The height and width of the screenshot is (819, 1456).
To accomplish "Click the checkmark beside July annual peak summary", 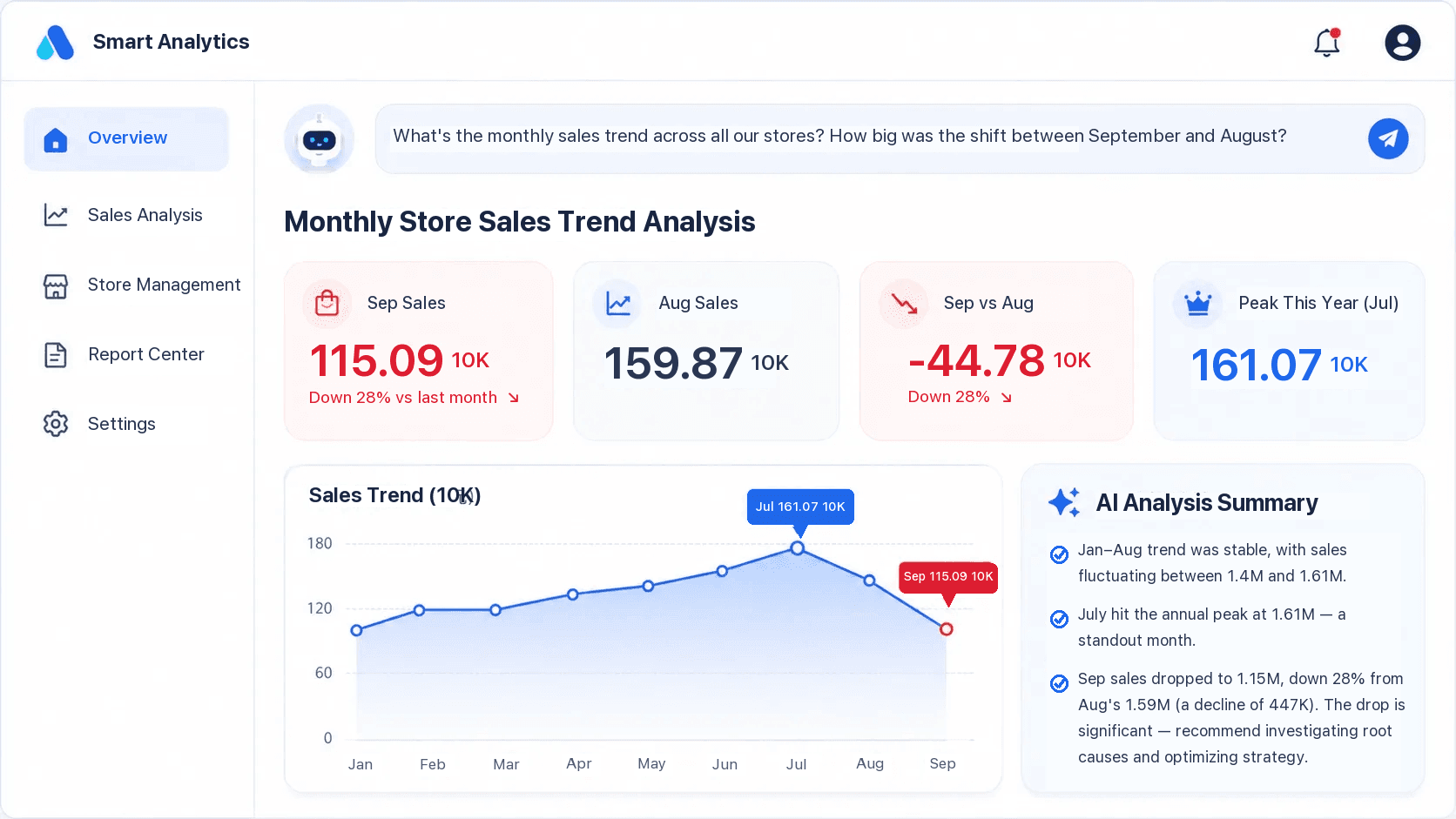I will [1059, 619].
